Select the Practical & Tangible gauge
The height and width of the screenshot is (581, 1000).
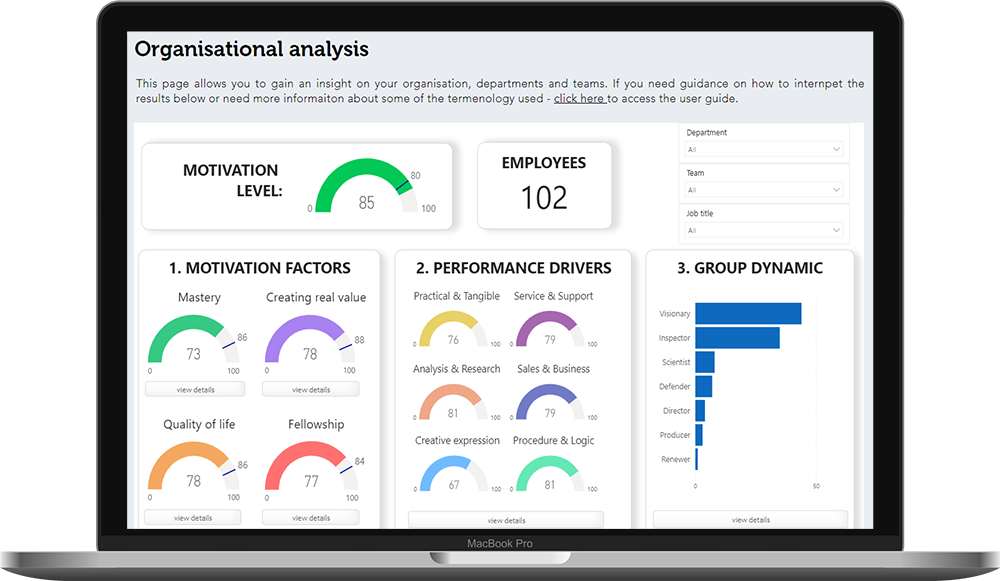(x=455, y=330)
